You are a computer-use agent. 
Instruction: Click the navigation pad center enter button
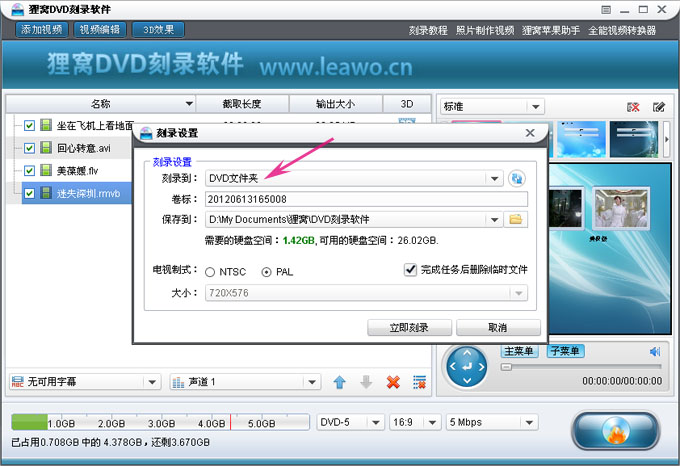[x=467, y=367]
